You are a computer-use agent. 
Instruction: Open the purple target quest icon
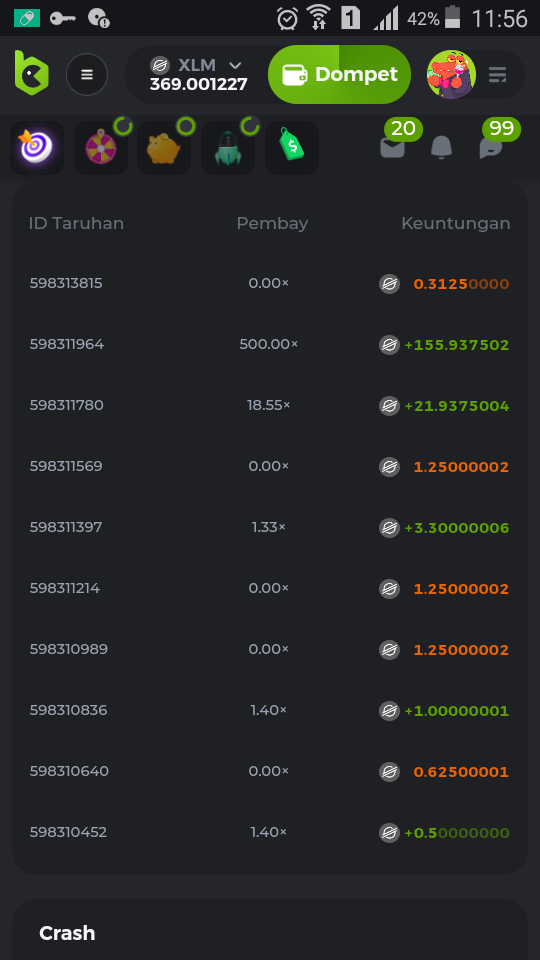(x=37, y=148)
